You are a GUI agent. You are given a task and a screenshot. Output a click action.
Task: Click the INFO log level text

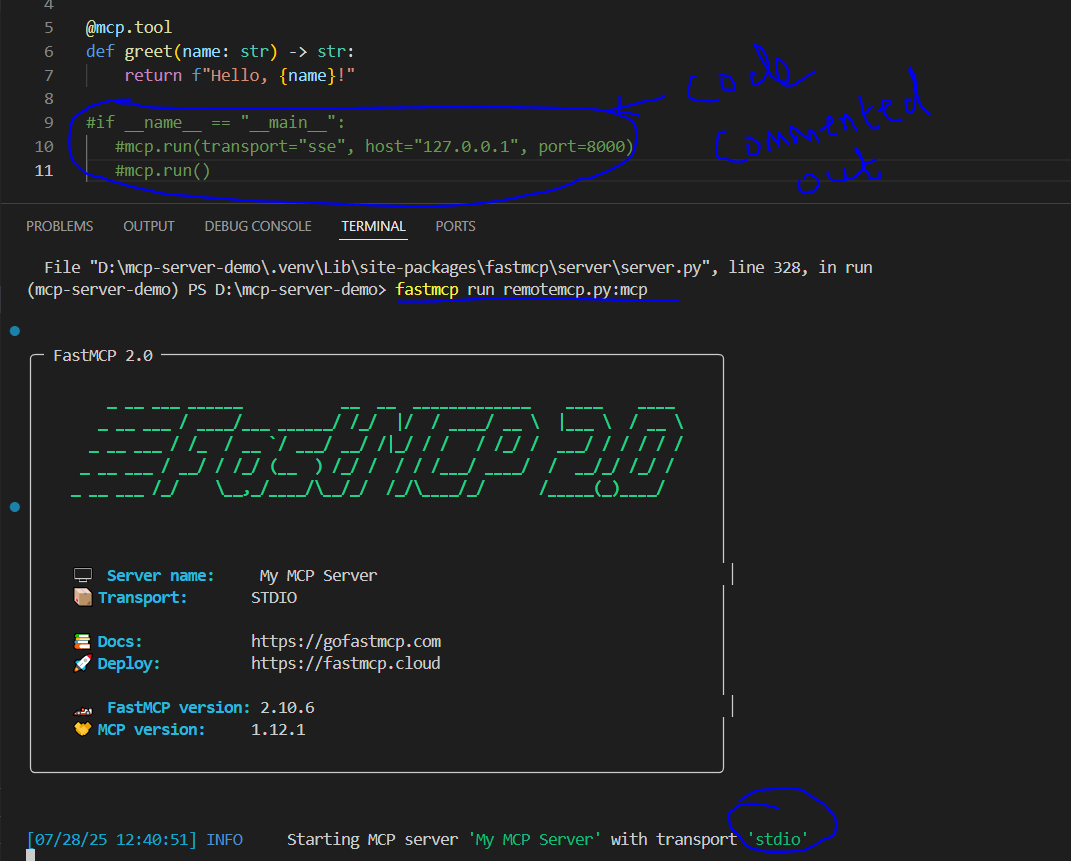tap(225, 839)
